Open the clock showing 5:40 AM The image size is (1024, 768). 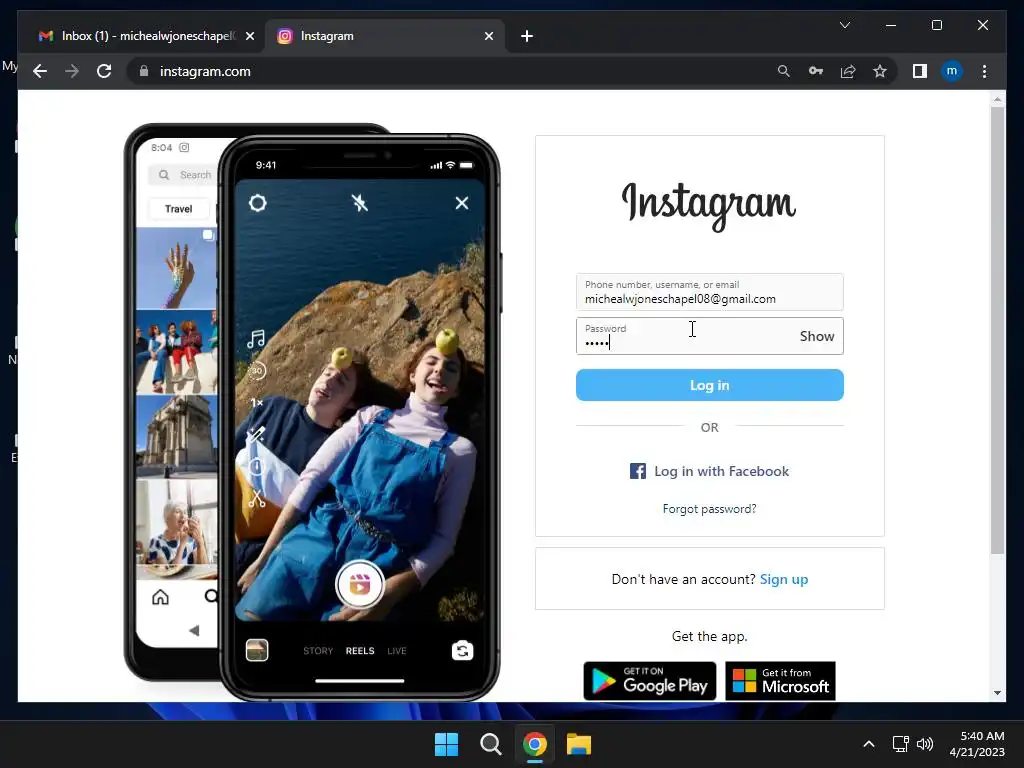pos(977,744)
